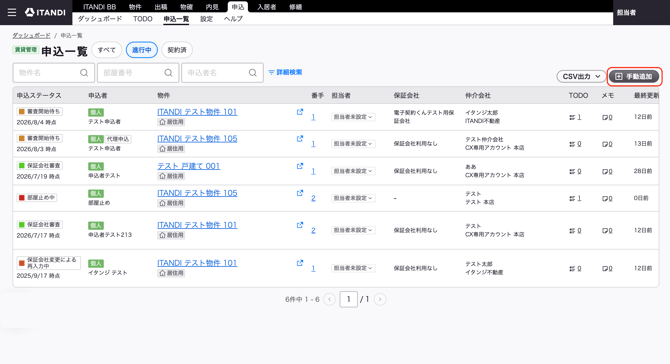Click 保証会社変更による再入力中 status badge

(49, 263)
